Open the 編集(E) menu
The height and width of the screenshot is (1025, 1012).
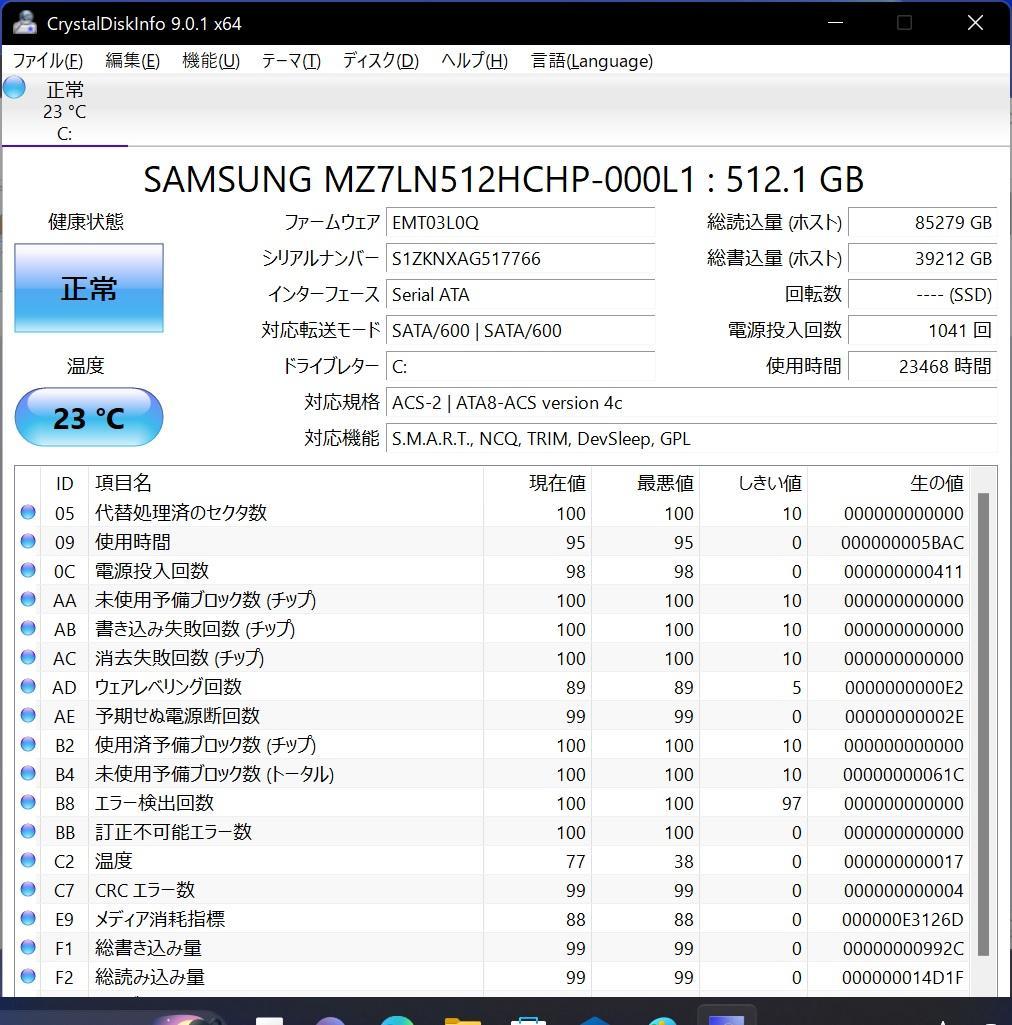[x=132, y=61]
